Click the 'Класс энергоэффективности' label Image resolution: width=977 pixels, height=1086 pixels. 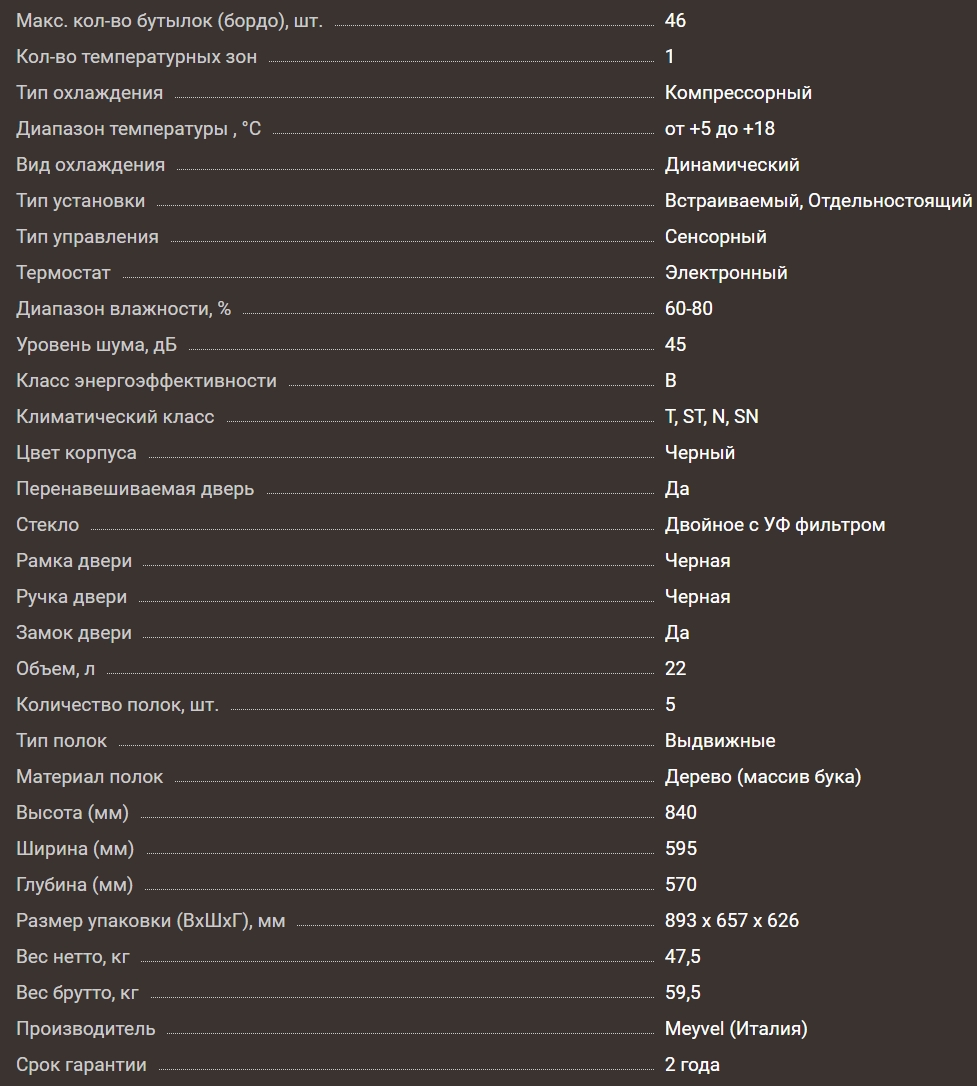click(146, 381)
